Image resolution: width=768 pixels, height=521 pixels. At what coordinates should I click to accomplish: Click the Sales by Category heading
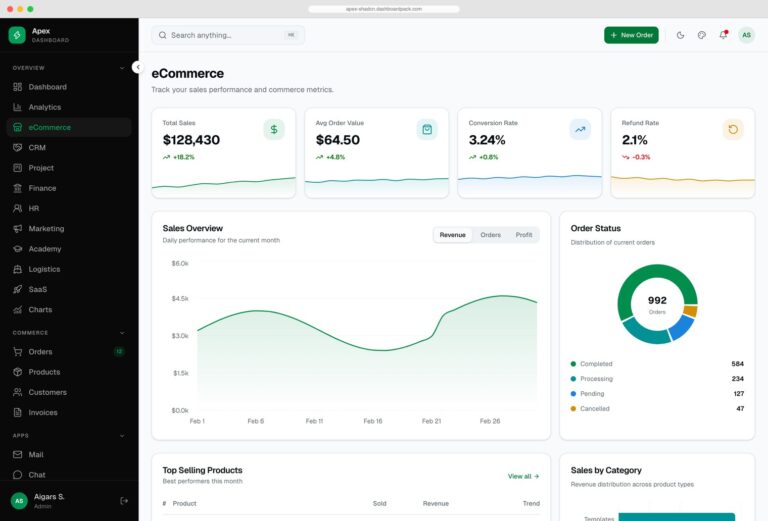pyautogui.click(x=606, y=470)
